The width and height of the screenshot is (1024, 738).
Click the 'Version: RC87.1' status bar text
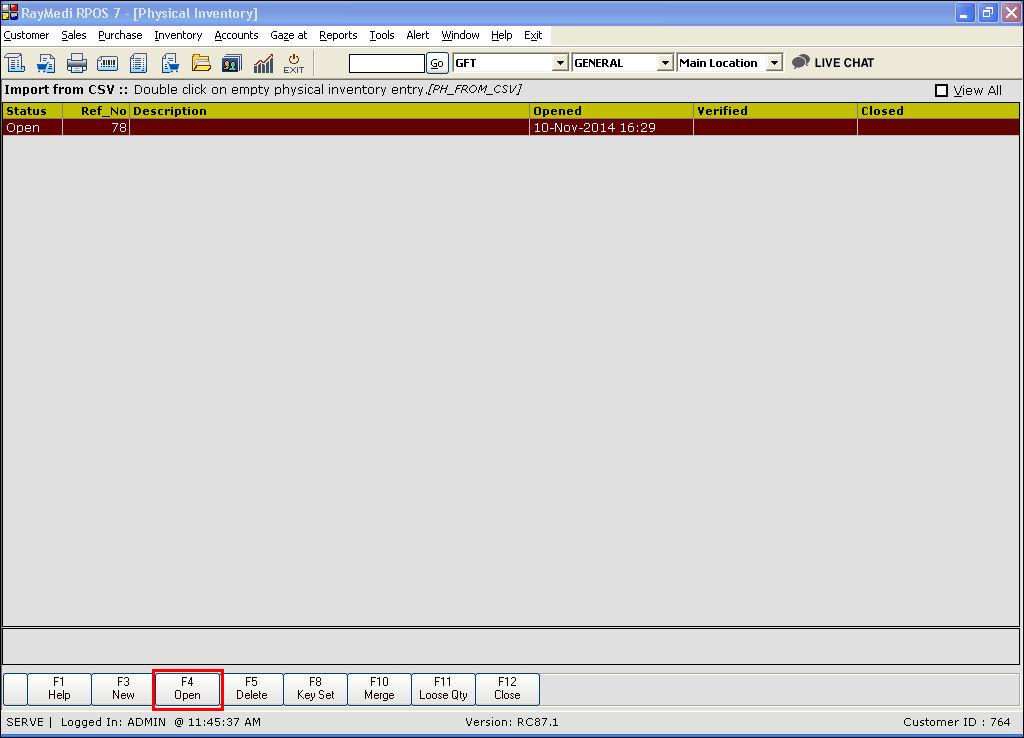511,722
